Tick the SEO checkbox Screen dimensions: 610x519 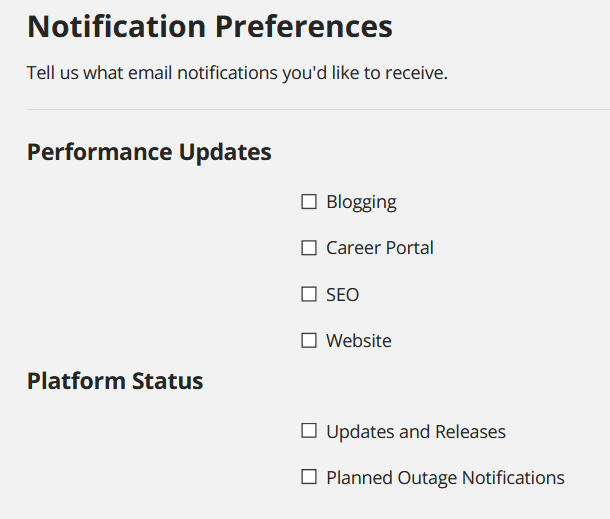click(x=309, y=294)
